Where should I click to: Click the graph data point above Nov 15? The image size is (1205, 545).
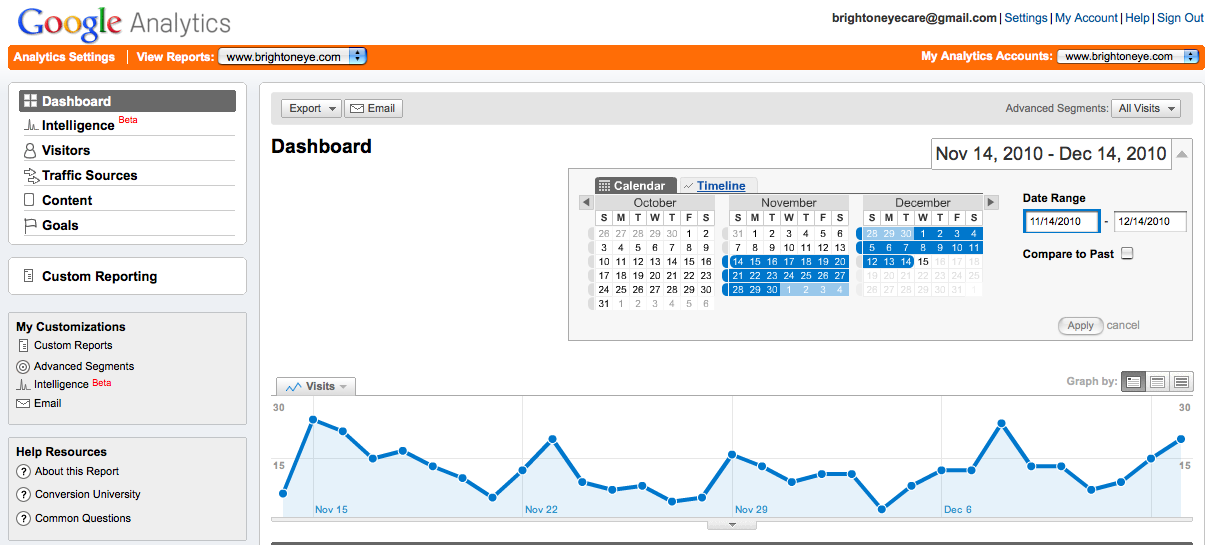click(x=313, y=420)
